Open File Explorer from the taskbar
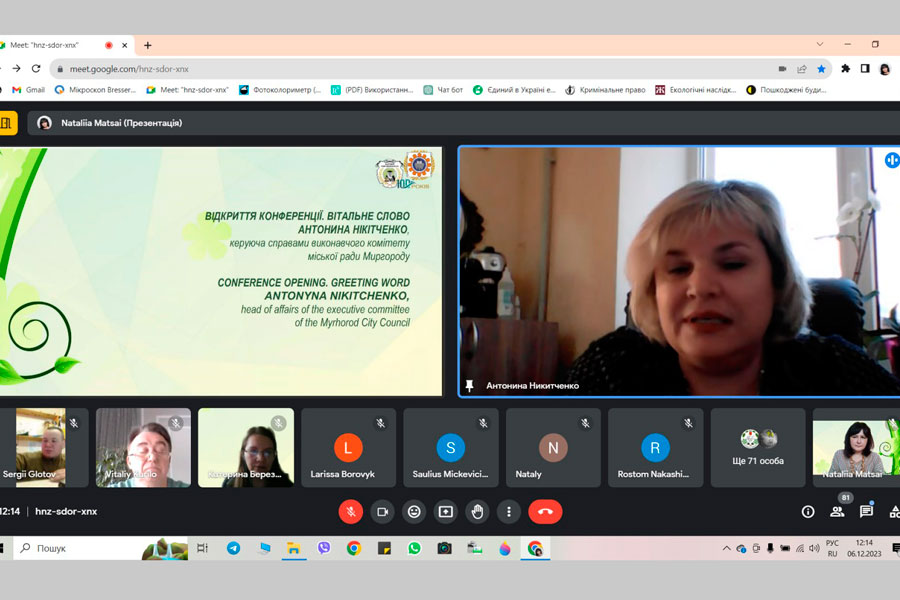This screenshot has height=600, width=900. (x=294, y=548)
